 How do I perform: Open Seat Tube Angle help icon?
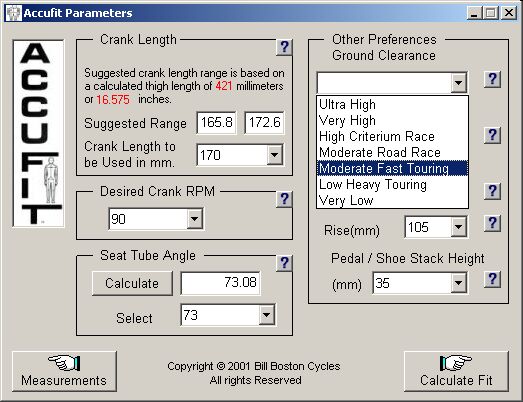tap(284, 263)
